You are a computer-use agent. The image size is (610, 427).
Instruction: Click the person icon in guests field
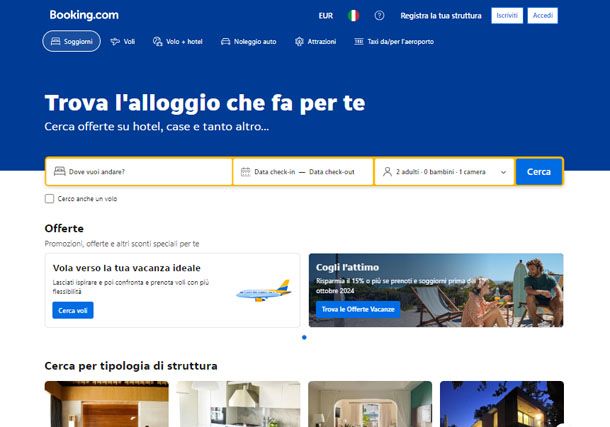tap(387, 172)
